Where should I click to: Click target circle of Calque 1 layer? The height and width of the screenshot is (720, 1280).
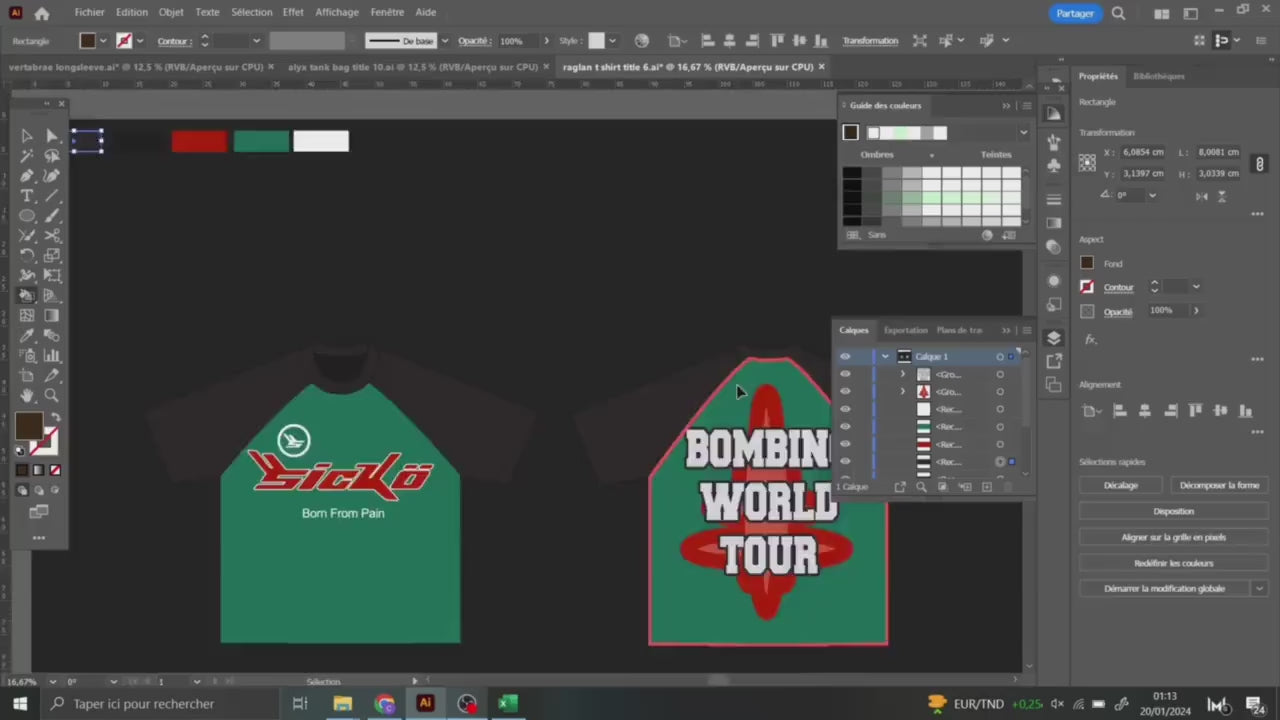coord(1000,357)
